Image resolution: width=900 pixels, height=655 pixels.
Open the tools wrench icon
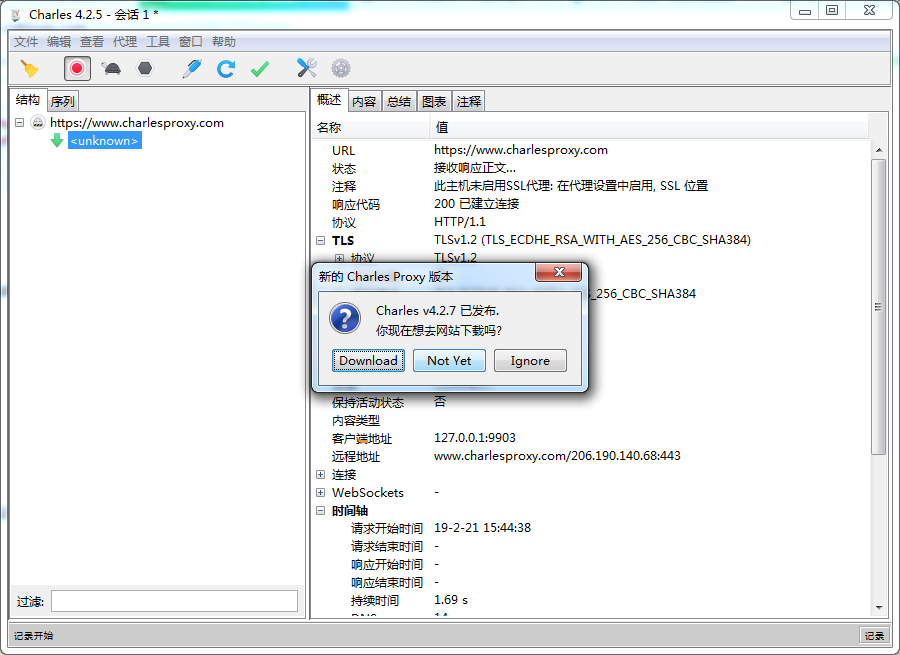pos(307,68)
